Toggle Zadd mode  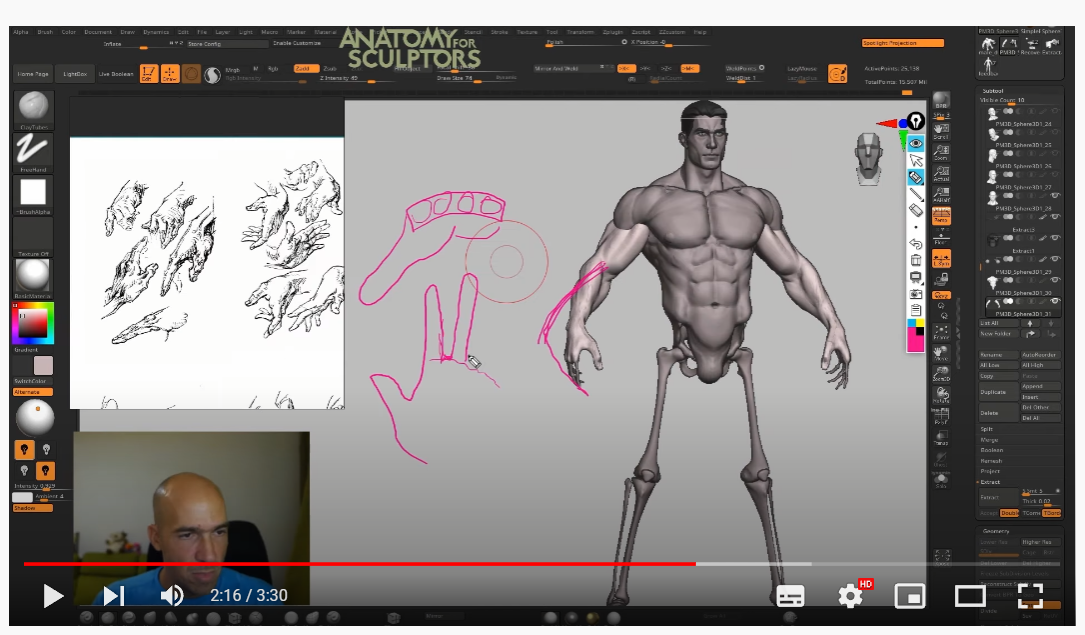pyautogui.click(x=306, y=68)
